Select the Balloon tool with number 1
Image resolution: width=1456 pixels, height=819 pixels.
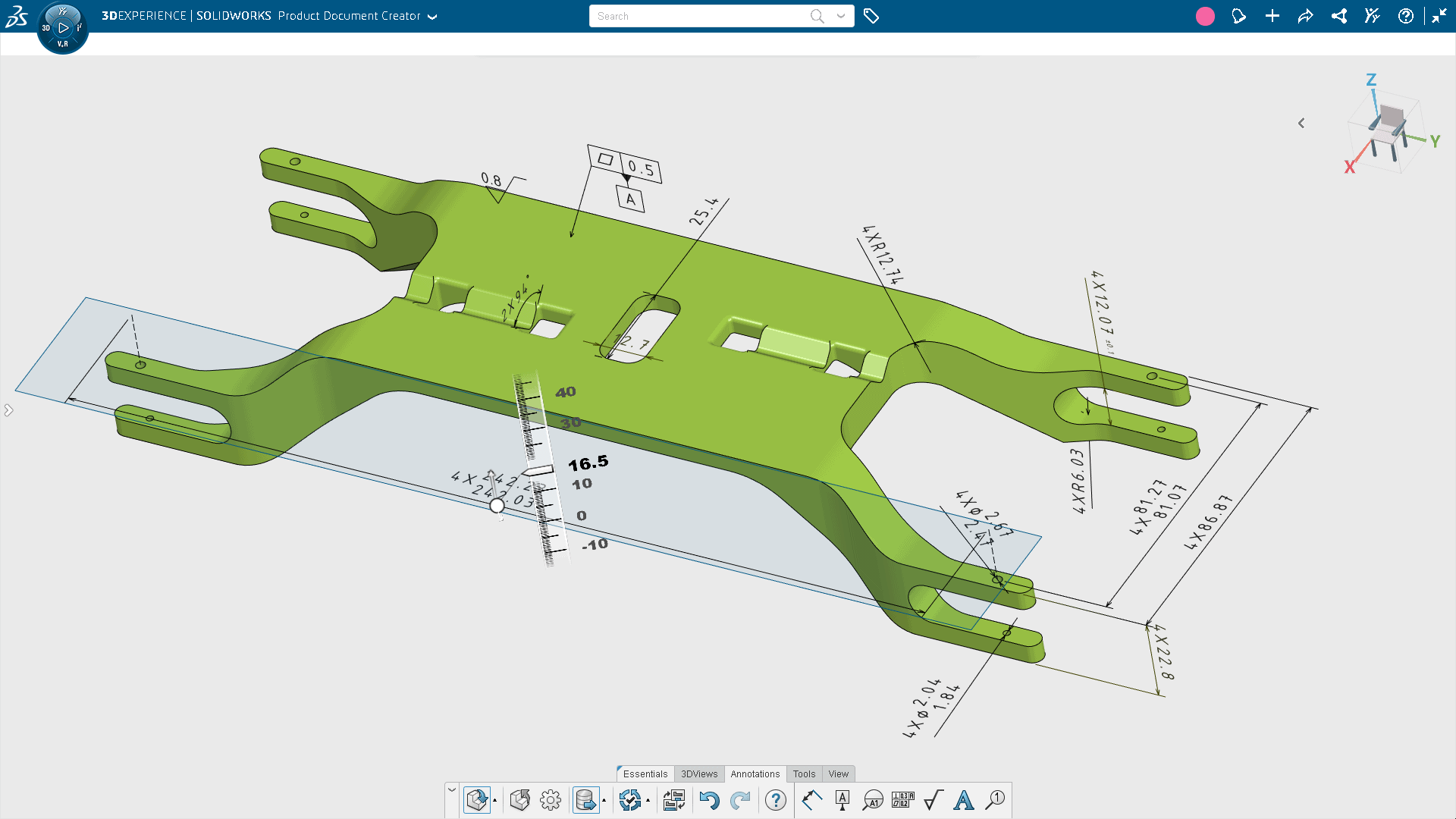[x=995, y=800]
